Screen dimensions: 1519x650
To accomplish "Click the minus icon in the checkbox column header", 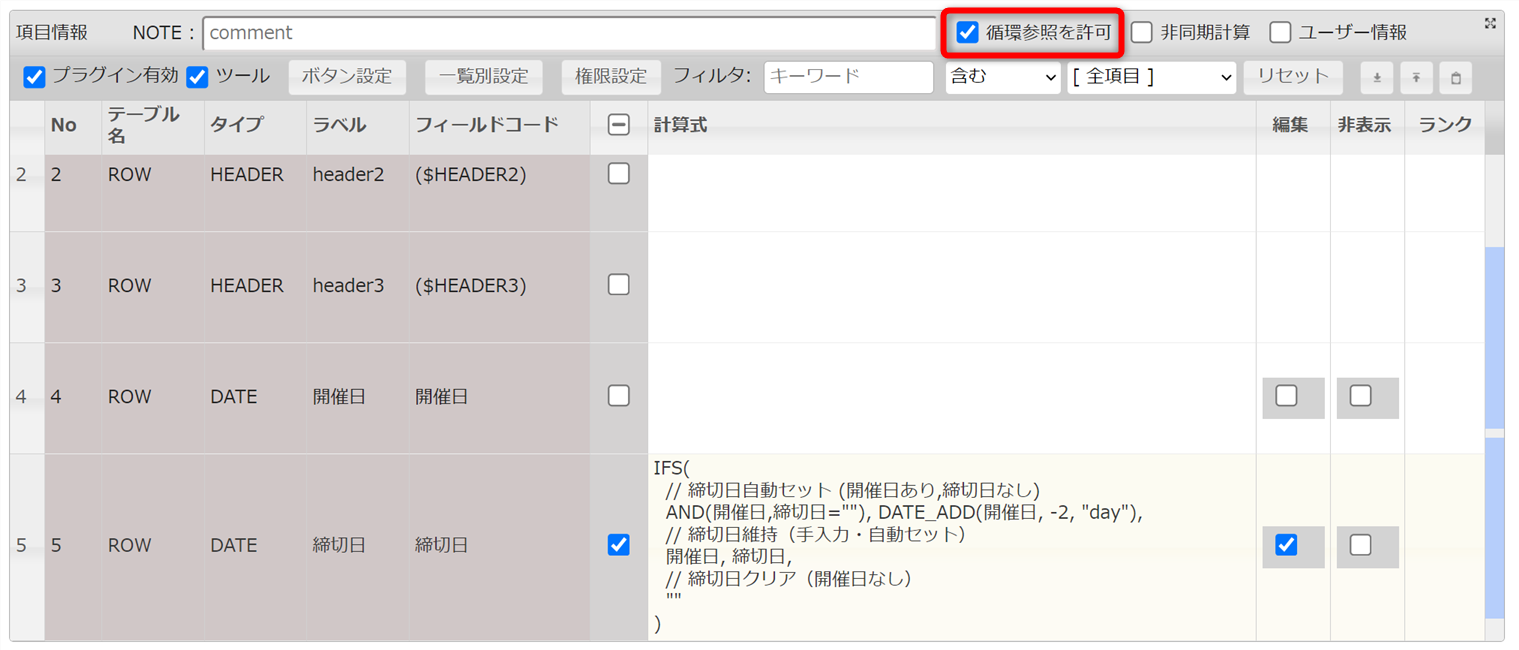I will (619, 125).
